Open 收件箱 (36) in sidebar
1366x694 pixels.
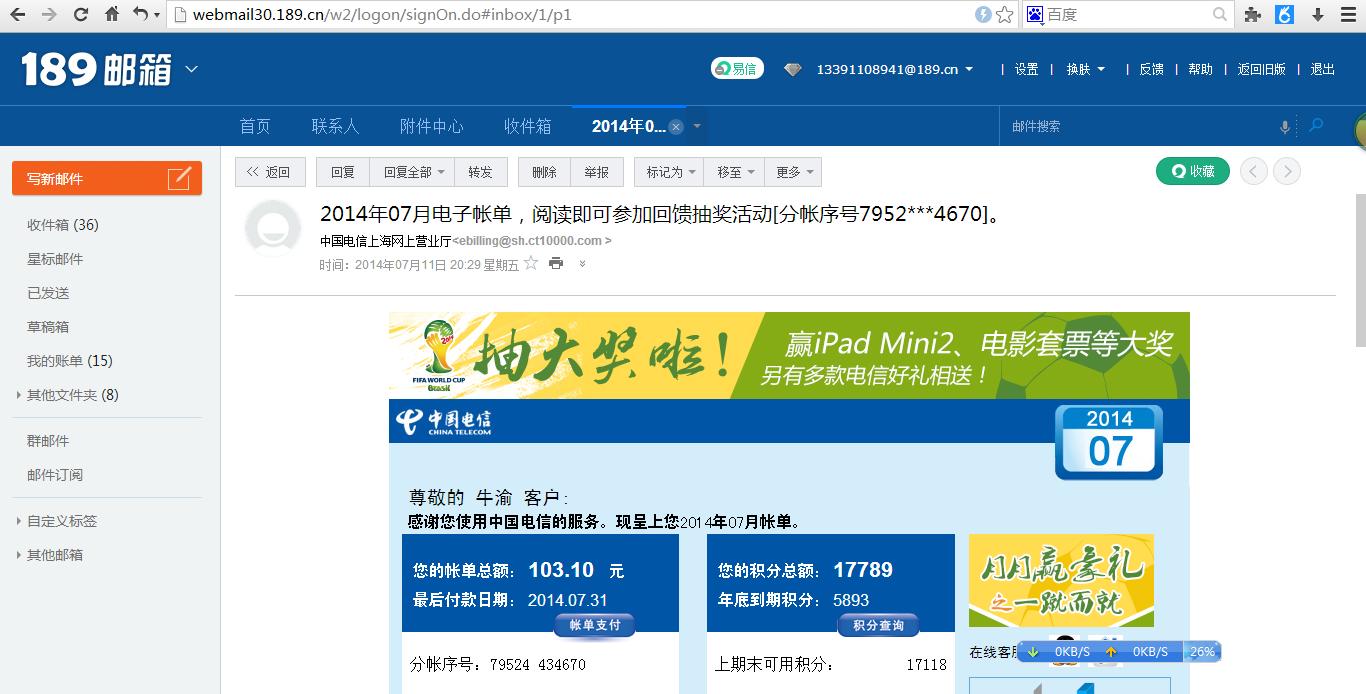(x=63, y=225)
